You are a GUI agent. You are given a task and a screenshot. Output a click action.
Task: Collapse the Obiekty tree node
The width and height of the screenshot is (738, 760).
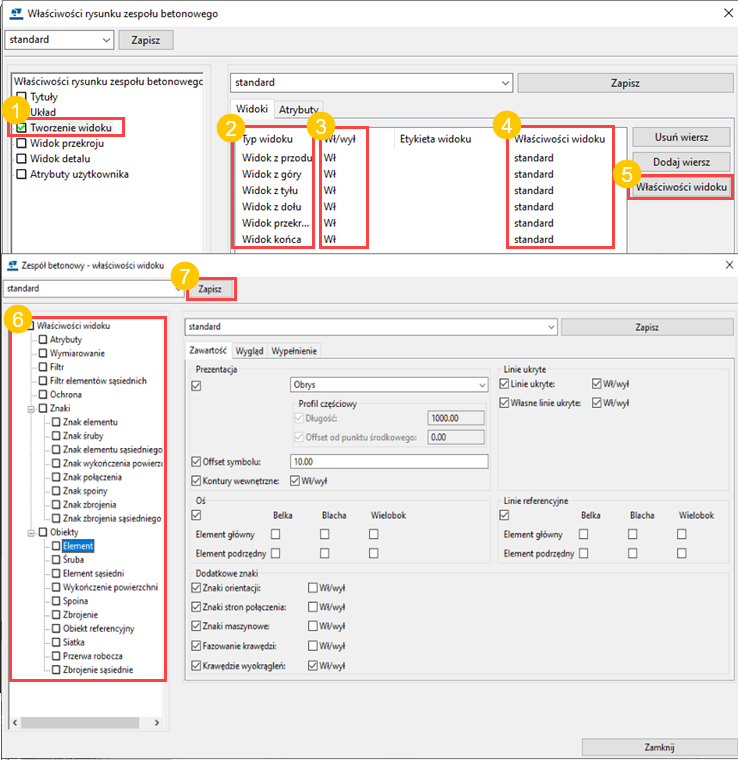click(x=30, y=533)
